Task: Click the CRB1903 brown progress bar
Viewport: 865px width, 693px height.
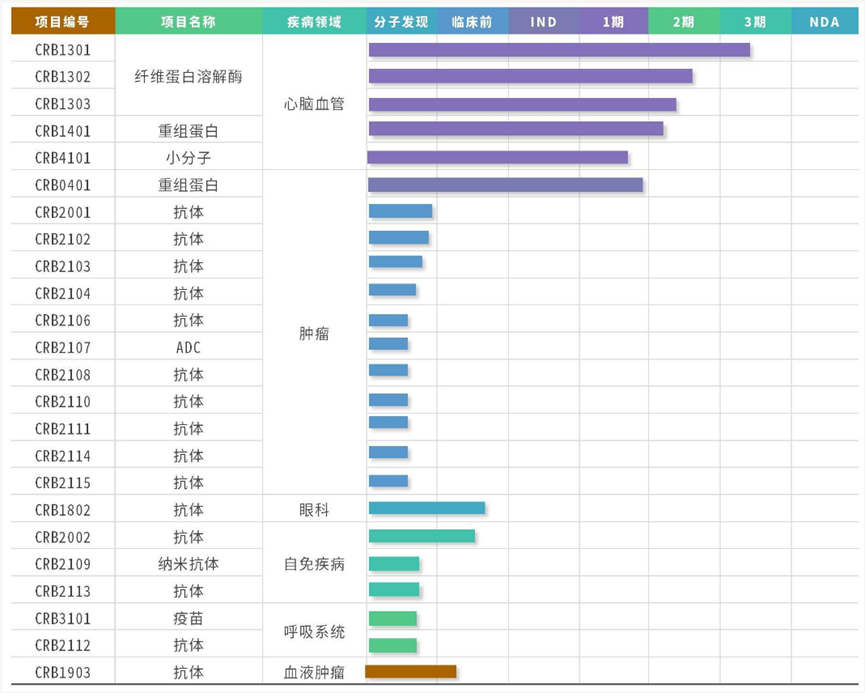Action: coord(411,671)
